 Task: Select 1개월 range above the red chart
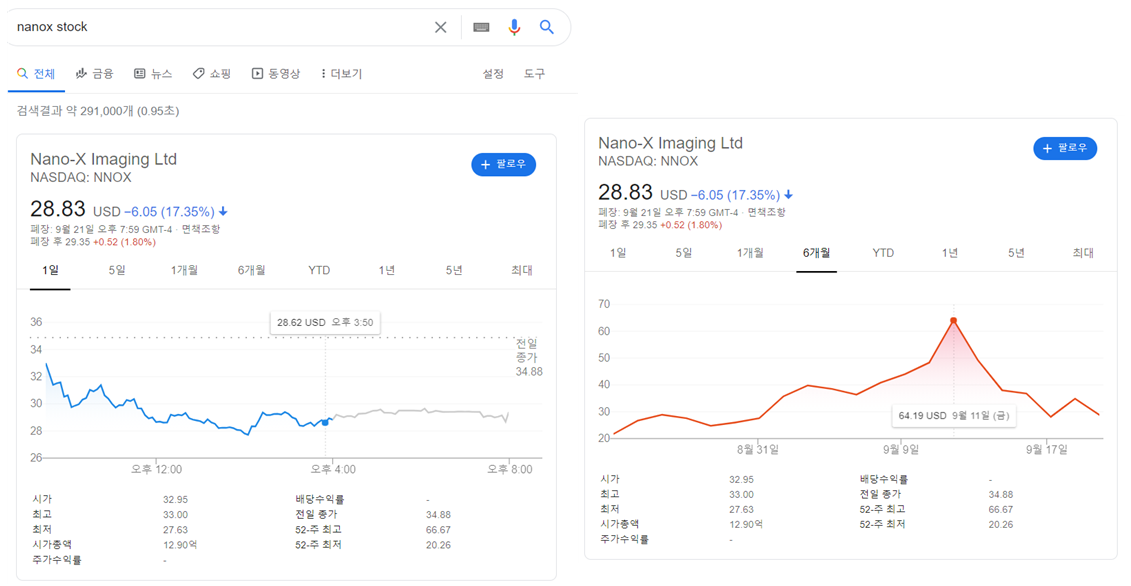pos(750,253)
